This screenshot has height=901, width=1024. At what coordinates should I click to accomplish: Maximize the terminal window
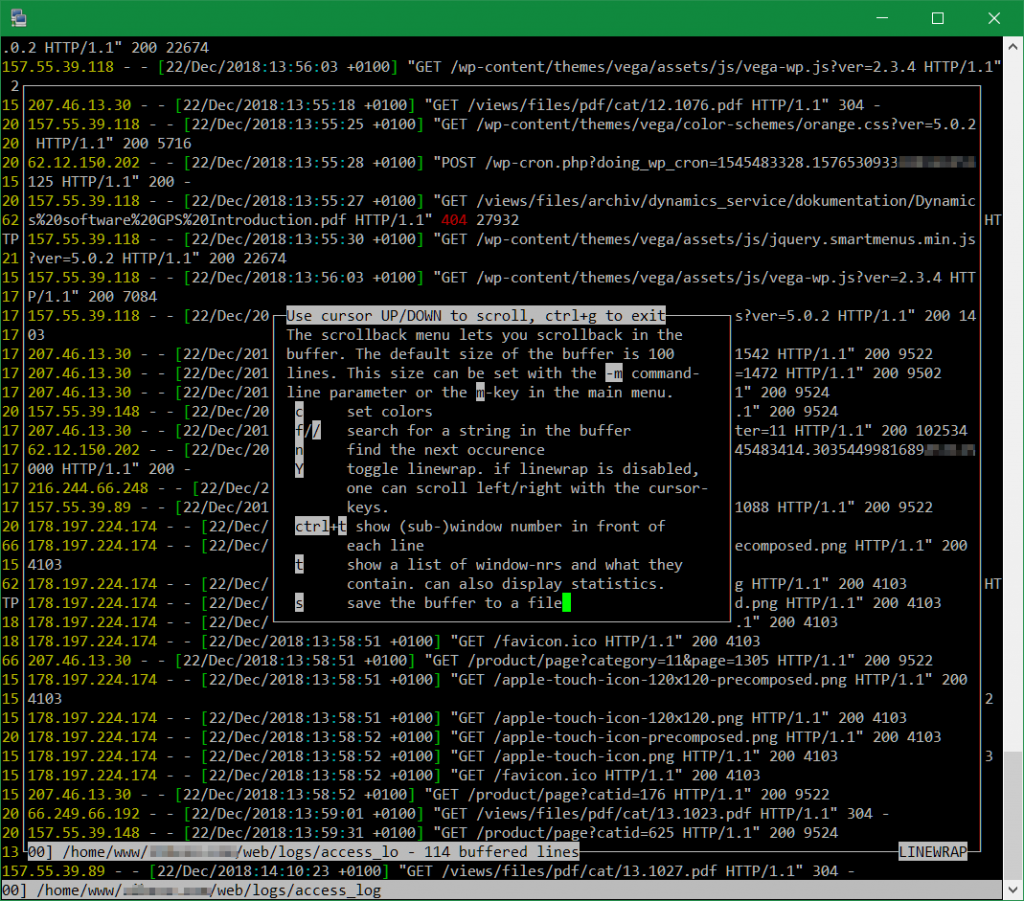tap(937, 18)
